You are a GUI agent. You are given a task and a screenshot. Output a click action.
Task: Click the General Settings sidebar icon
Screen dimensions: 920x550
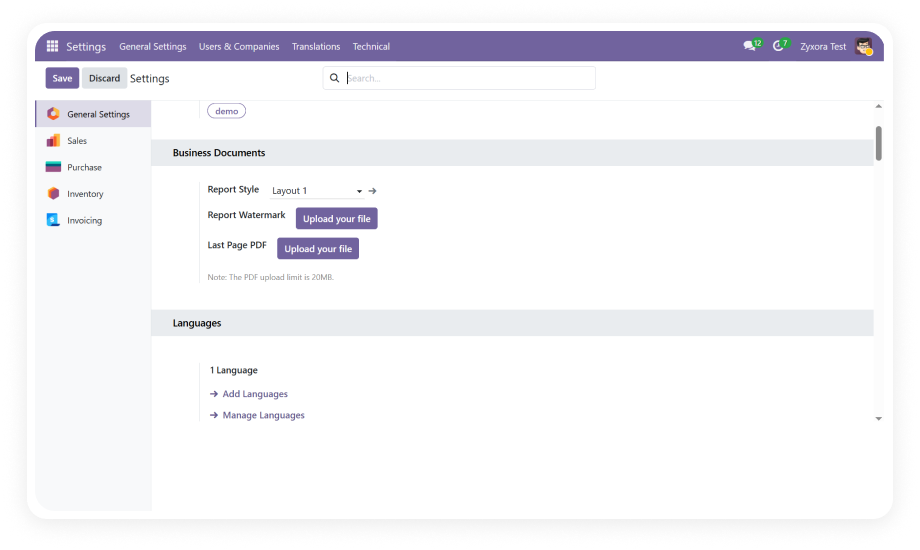click(53, 114)
